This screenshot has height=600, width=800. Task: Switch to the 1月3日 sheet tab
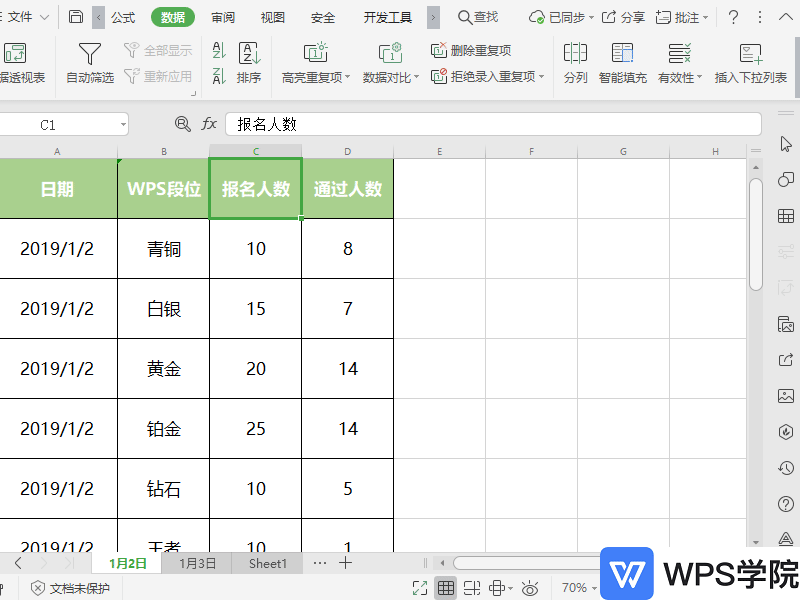point(197,563)
